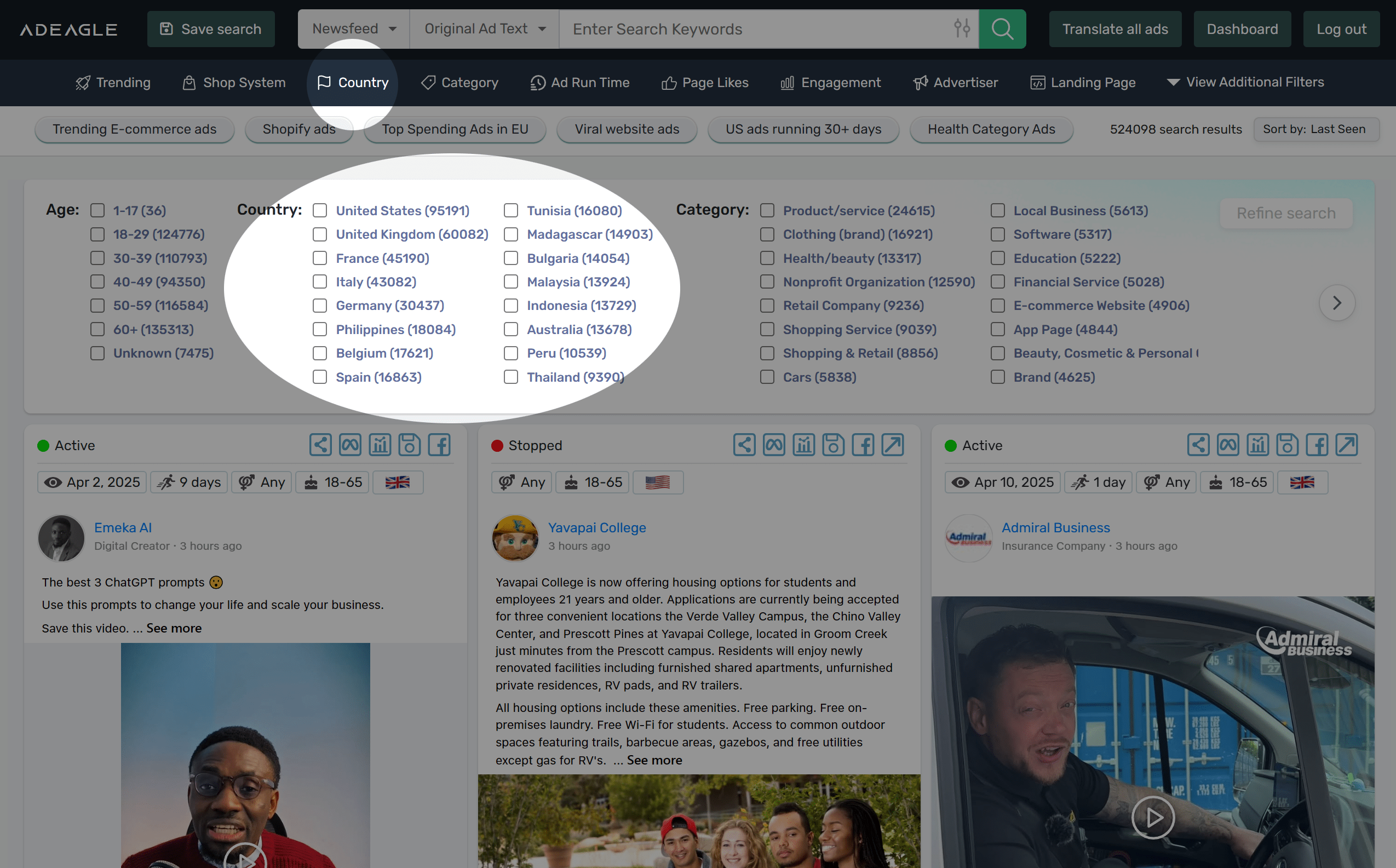This screenshot has height=868, width=1396.
Task: Select Trending E-commerce ads preset
Action: coord(134,129)
